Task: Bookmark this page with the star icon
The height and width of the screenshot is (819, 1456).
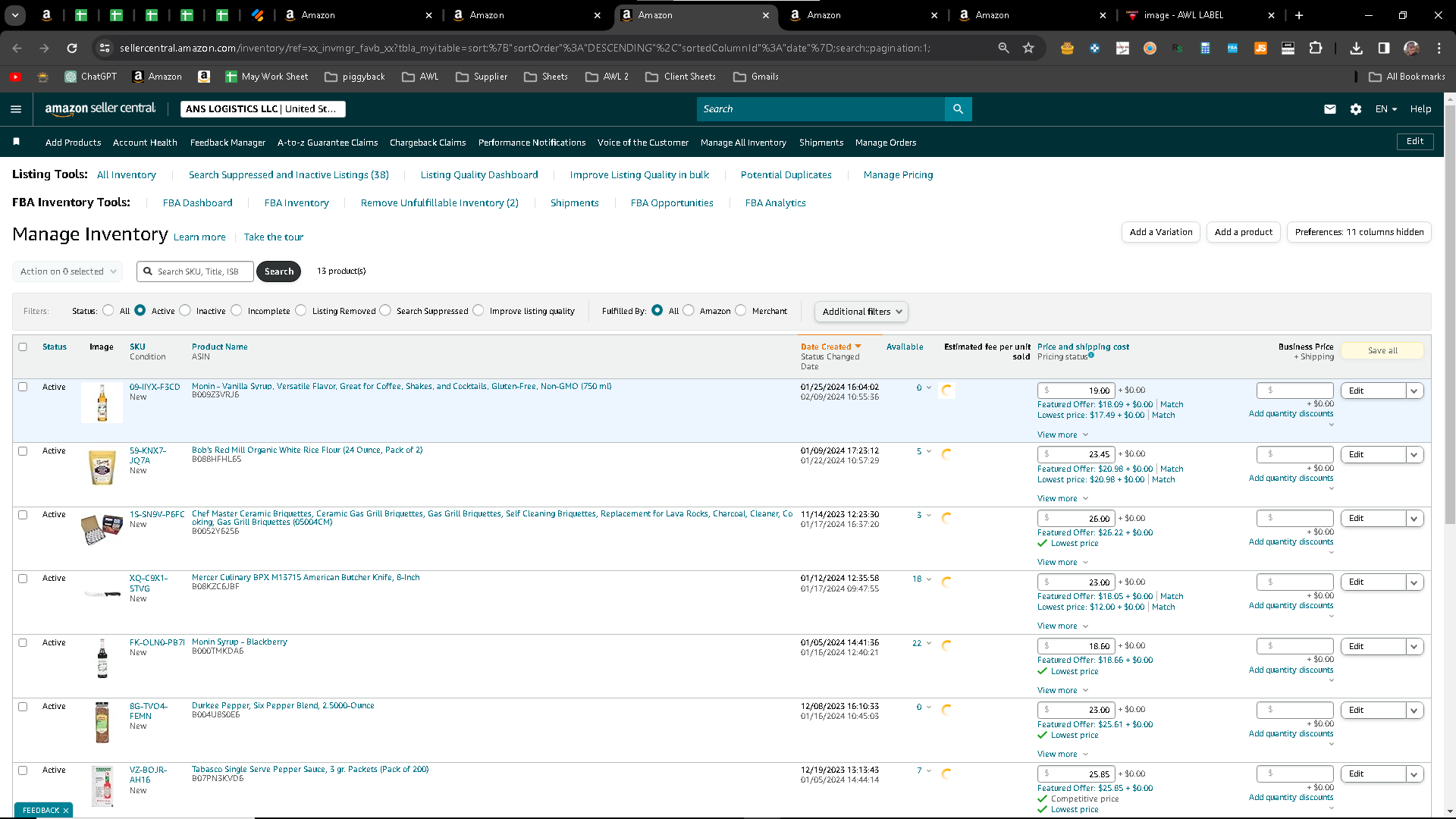Action: (x=1028, y=48)
